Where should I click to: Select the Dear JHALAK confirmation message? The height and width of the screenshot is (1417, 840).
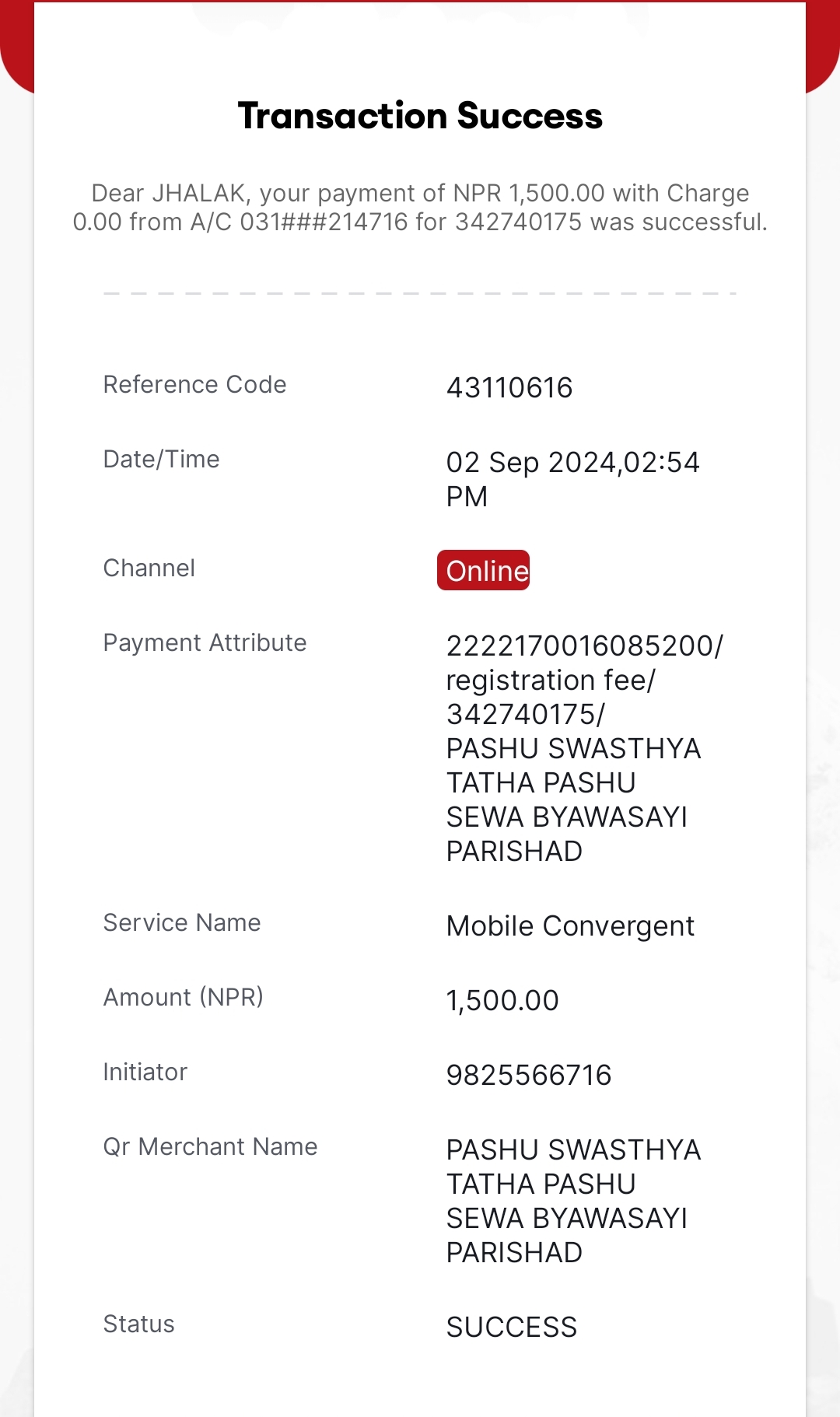(x=420, y=207)
